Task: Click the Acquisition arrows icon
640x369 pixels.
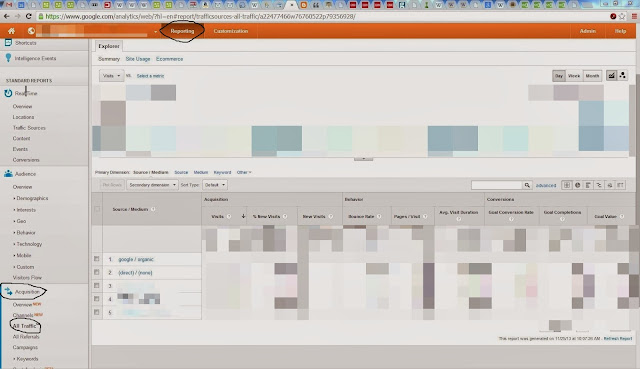Action: [x=8, y=291]
